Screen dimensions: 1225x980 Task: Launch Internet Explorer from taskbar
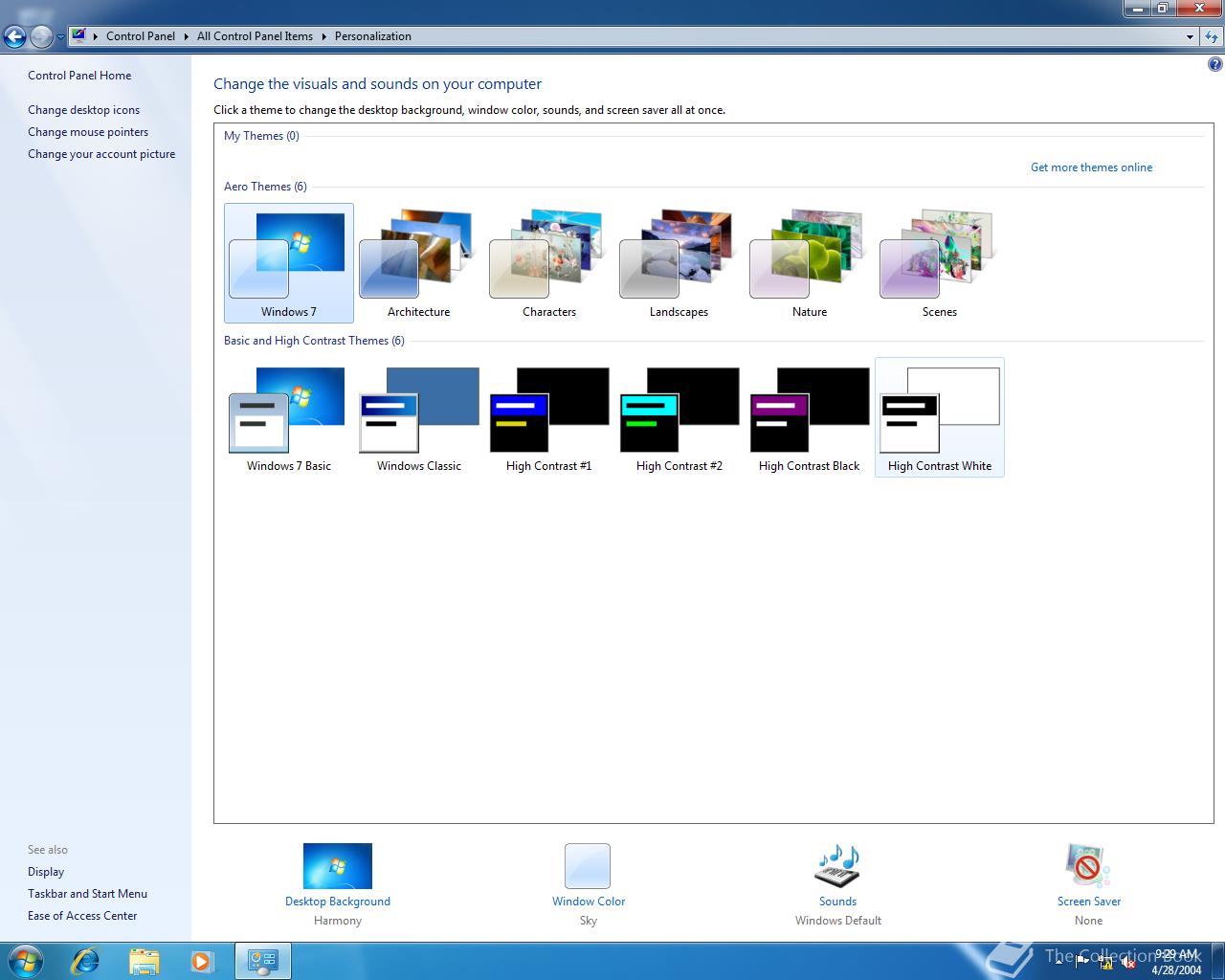[x=85, y=960]
